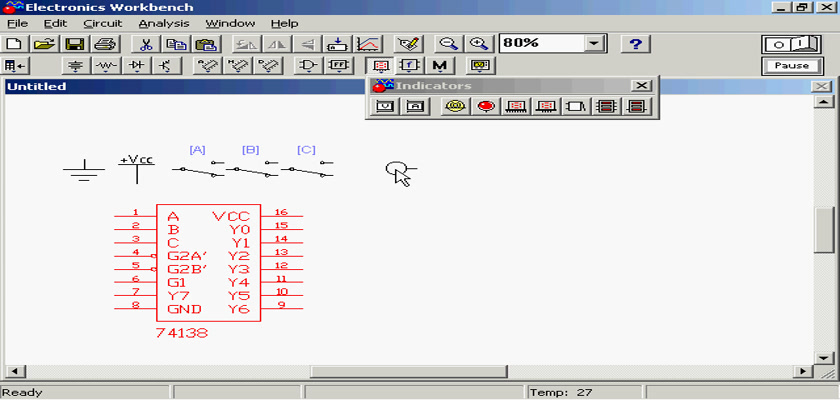
Task: Open the Miscellaneous parts bin (M icon)
Action: pyautogui.click(x=439, y=65)
